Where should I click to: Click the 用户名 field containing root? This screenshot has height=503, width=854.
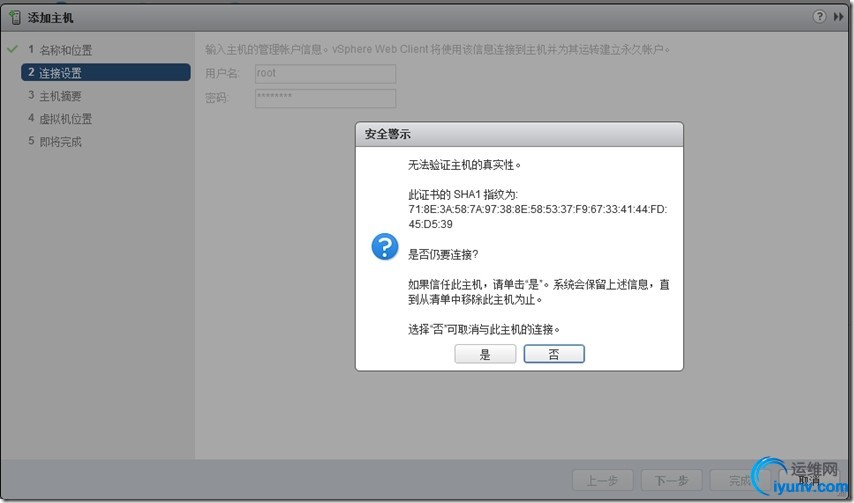[x=325, y=74]
